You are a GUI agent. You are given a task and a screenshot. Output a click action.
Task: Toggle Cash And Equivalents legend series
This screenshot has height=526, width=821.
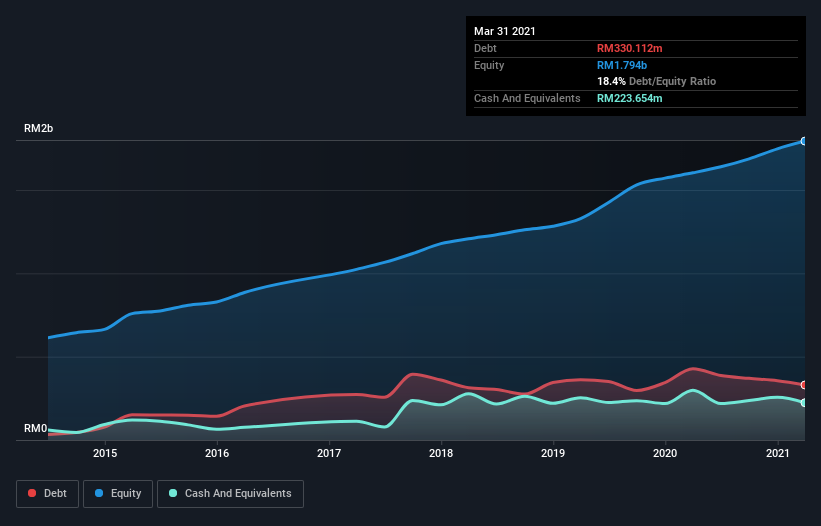[x=230, y=494]
